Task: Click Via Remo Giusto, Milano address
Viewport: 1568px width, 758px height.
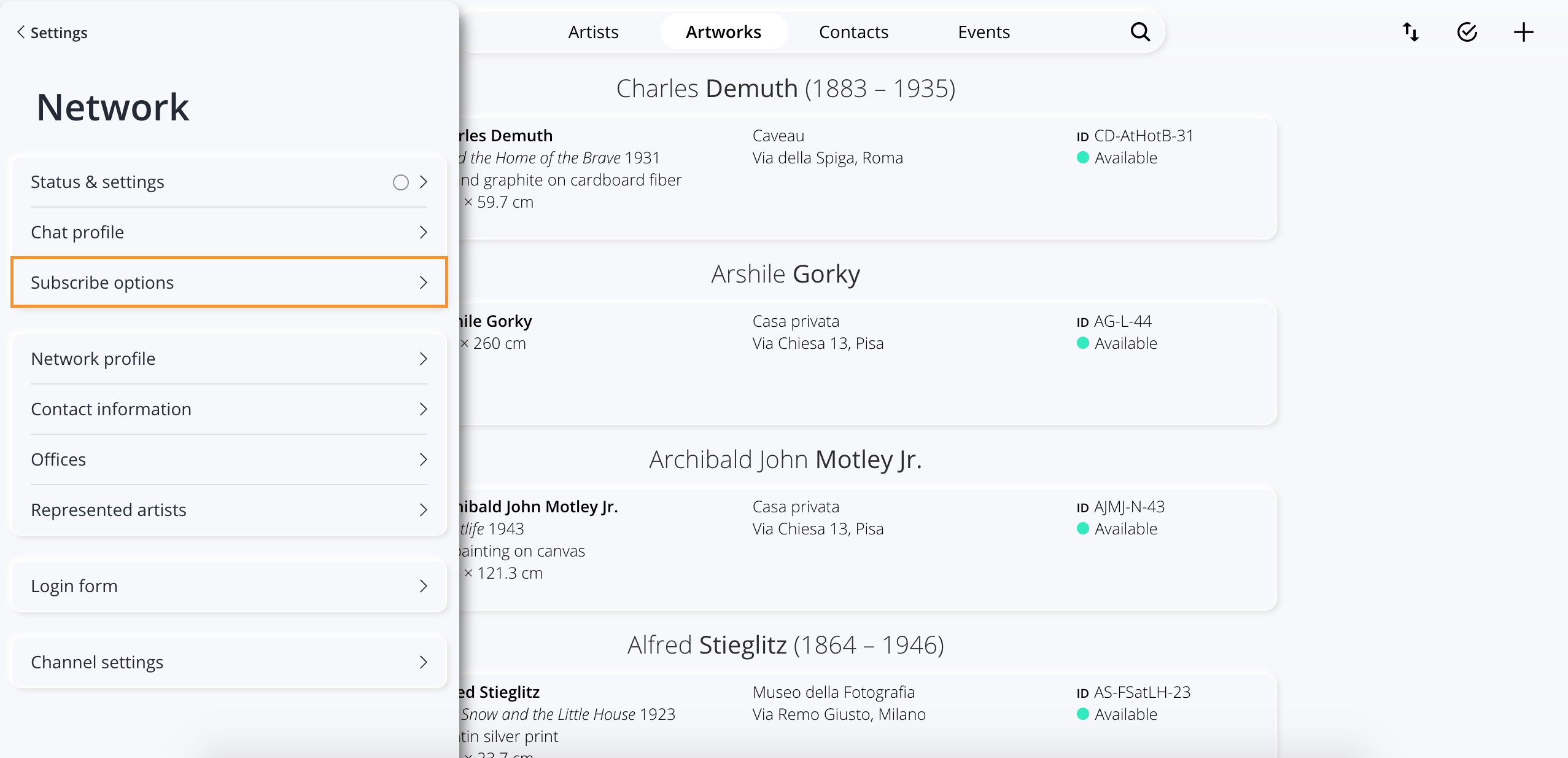Action: (x=839, y=714)
